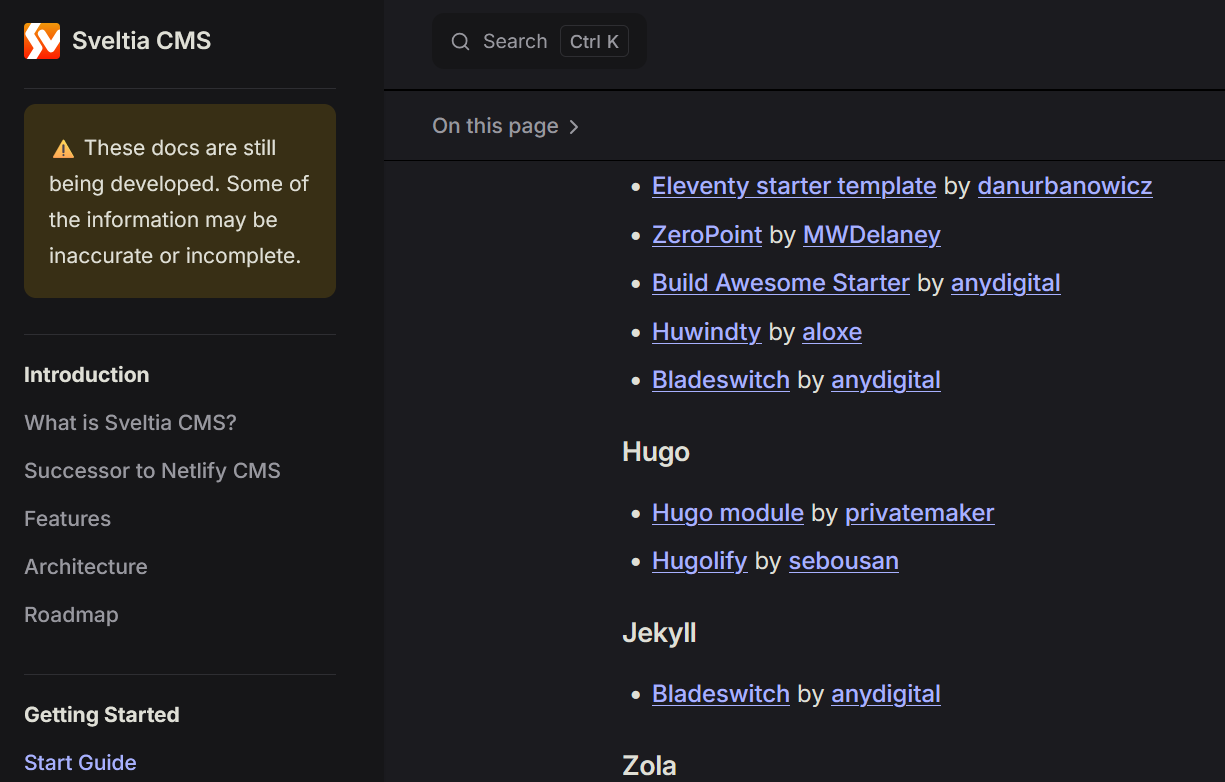Viewport: 1225px width, 782px height.
Task: Open the Huwindty link
Action: click(706, 332)
